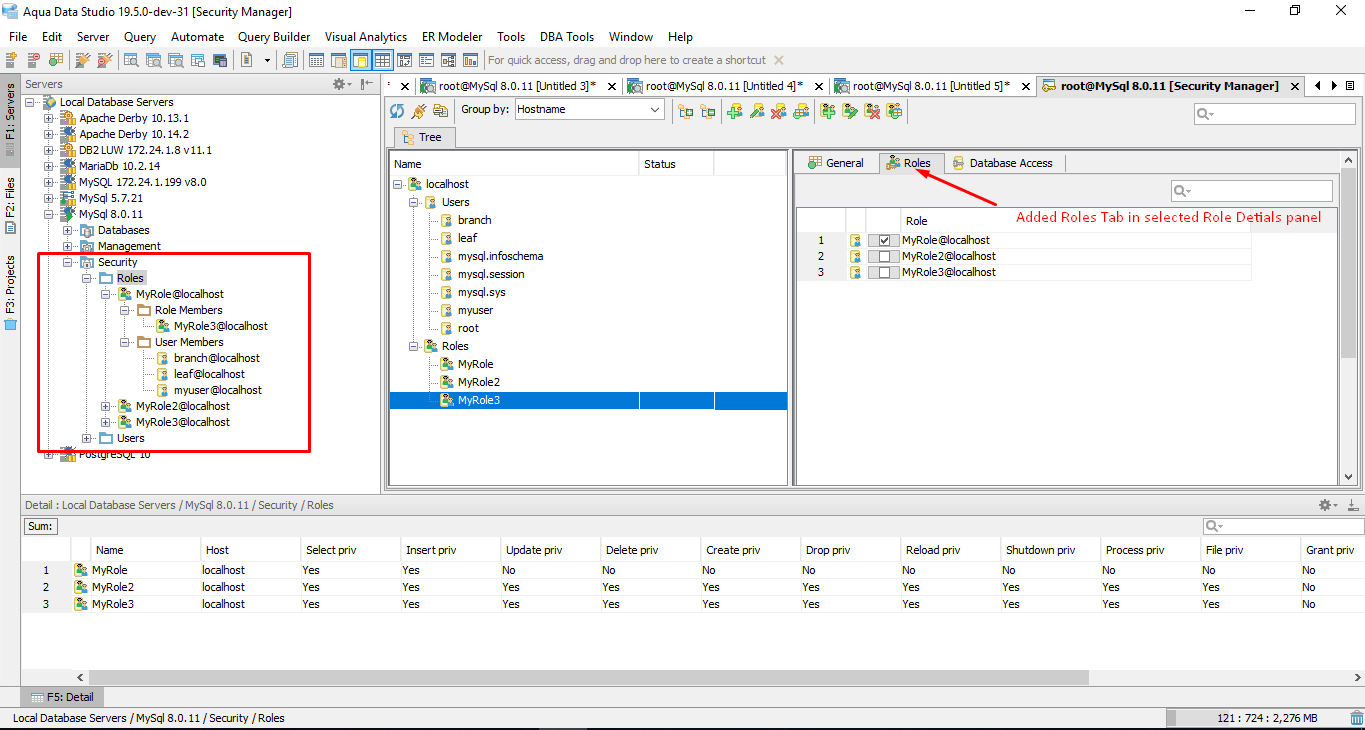Click the Detail panel download arrow icon
This screenshot has height=730, width=1365.
point(1352,505)
